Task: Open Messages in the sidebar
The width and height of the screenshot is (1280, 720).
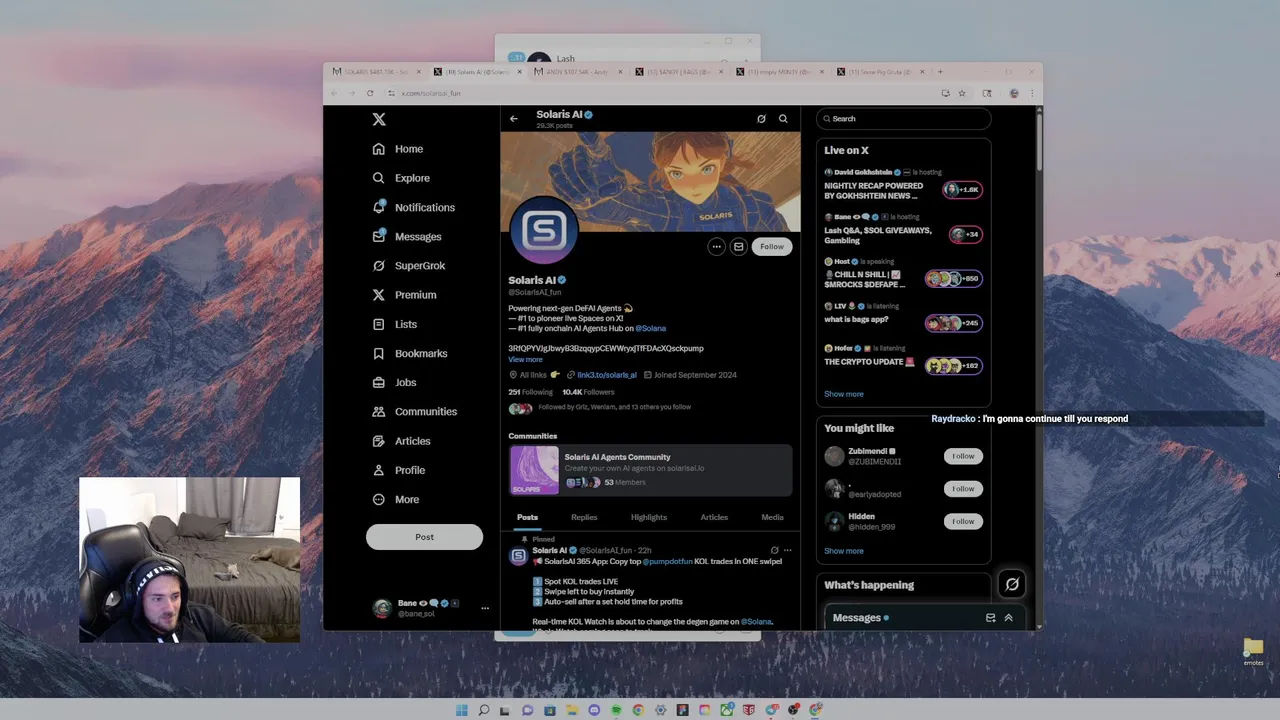Action: (x=407, y=236)
